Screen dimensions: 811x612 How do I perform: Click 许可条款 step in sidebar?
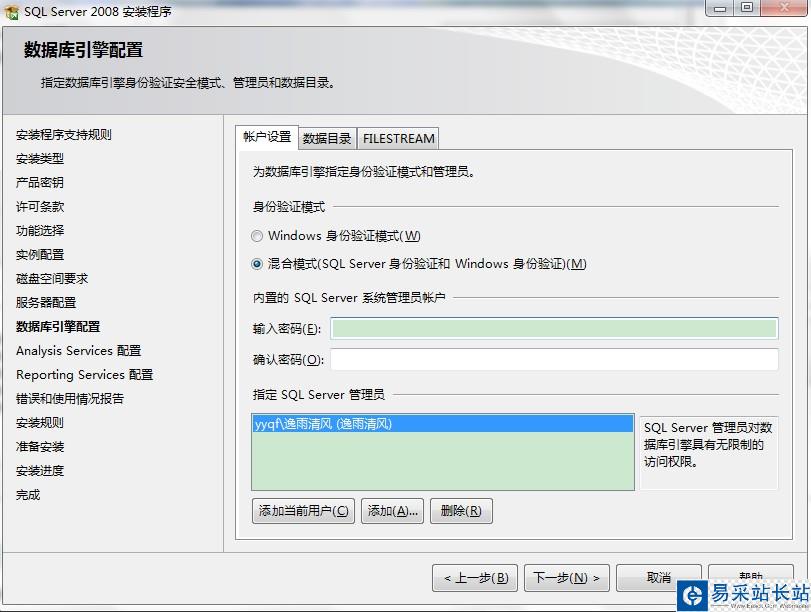pos(40,207)
